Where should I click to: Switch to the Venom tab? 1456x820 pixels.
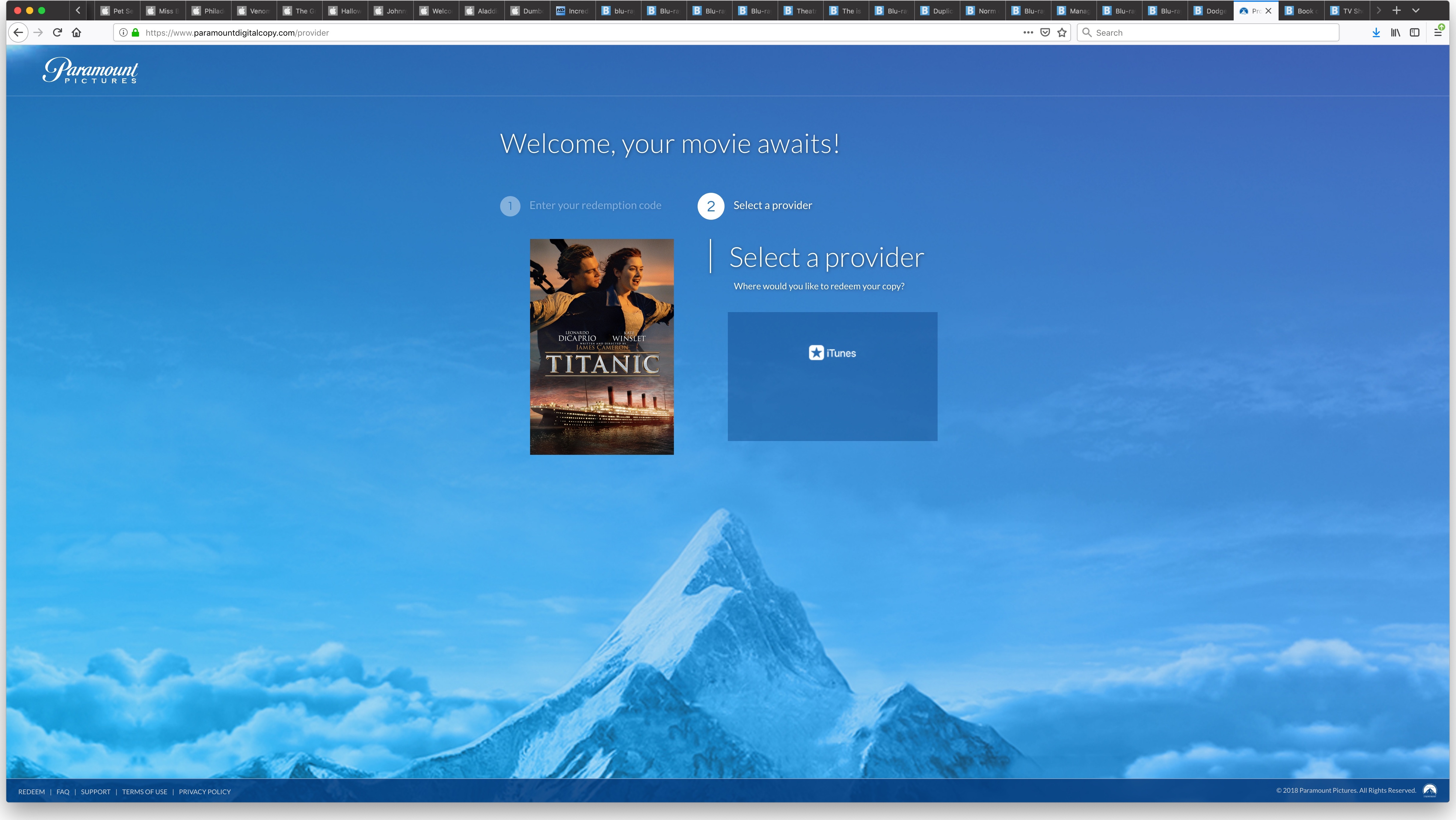(x=254, y=11)
